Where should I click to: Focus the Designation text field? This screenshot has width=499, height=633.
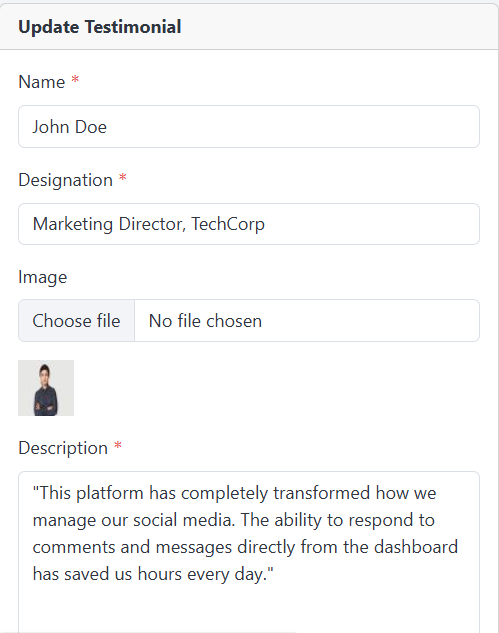click(249, 224)
